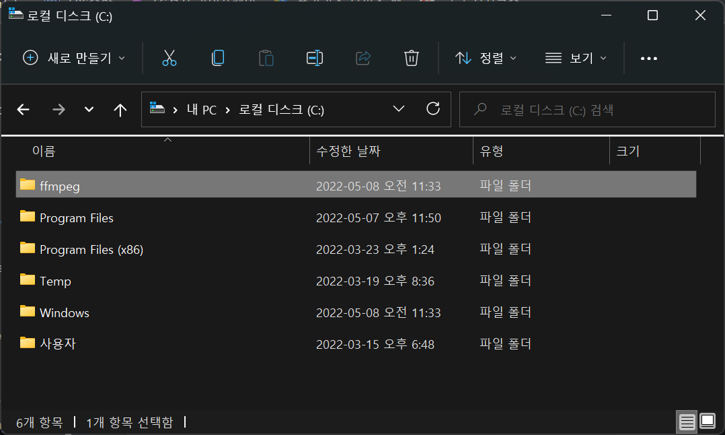Screen dimensions: 725x435
Task: Click the Share icon
Action: [363, 58]
